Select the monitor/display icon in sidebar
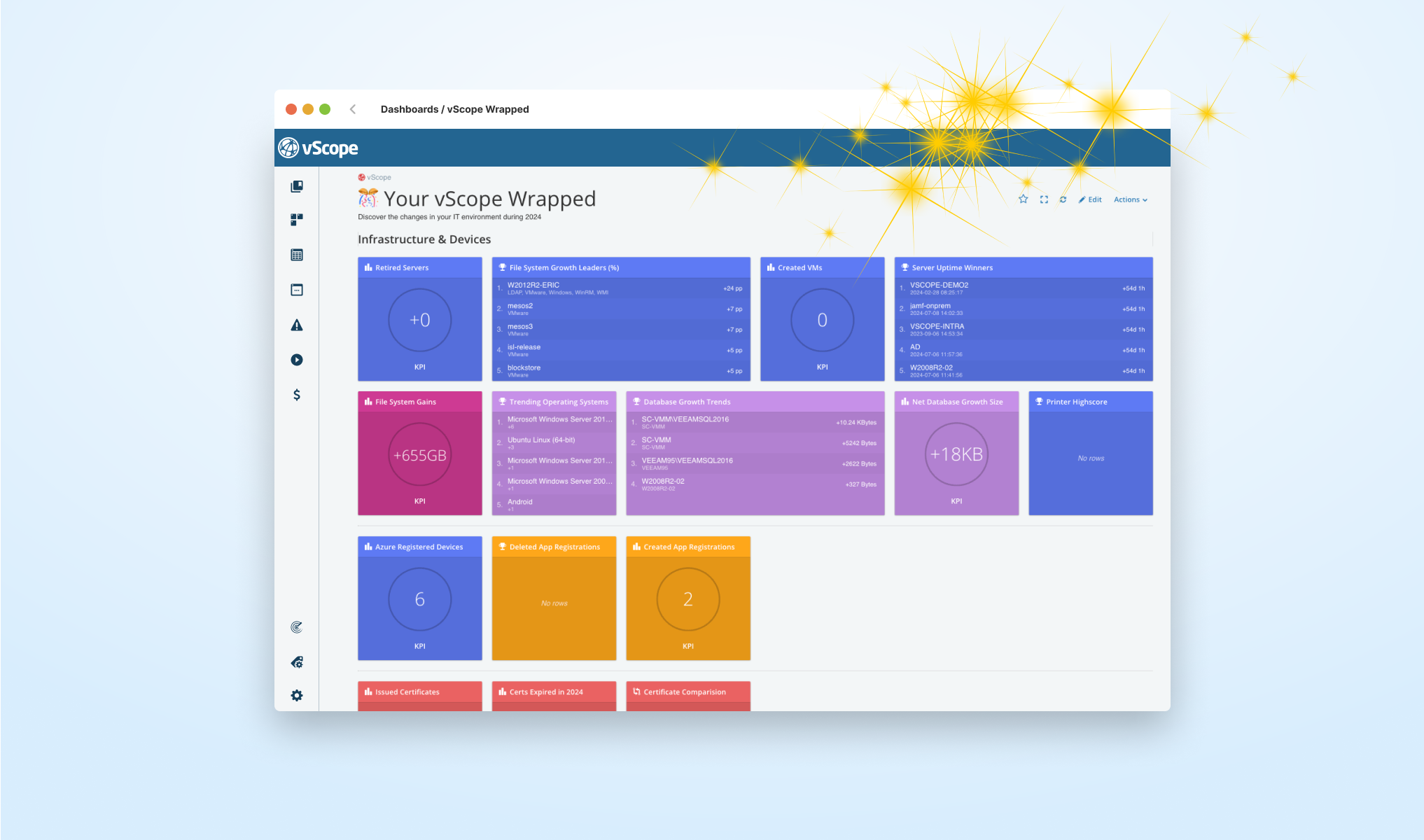1424x840 pixels. (297, 290)
